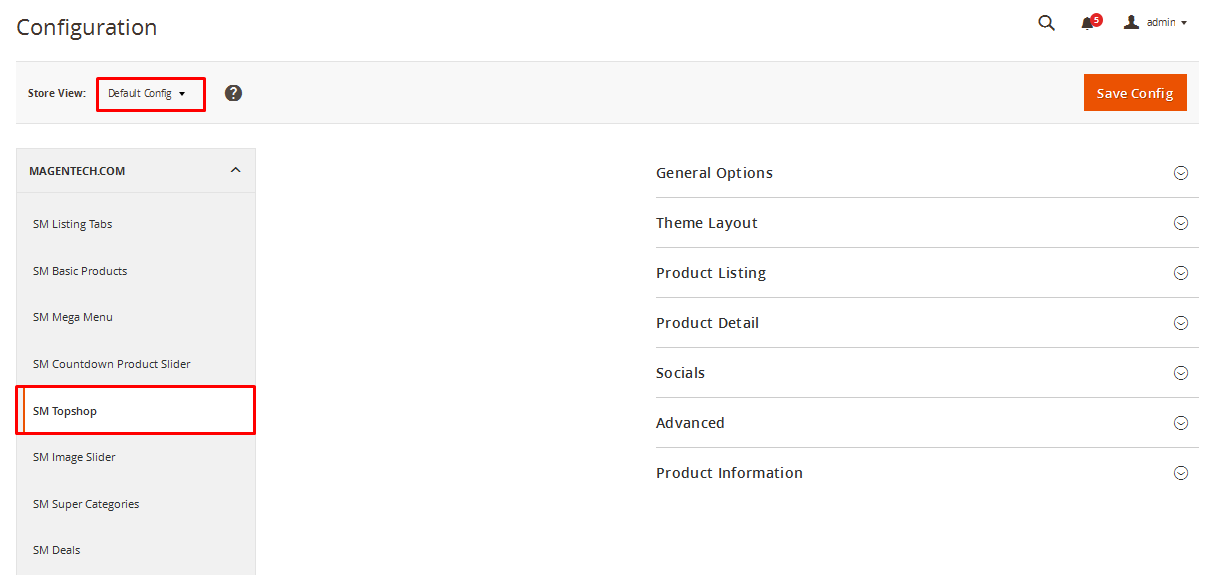Open SM Listing Tabs settings
Viewport: 1221px width, 575px height.
click(x=136, y=224)
